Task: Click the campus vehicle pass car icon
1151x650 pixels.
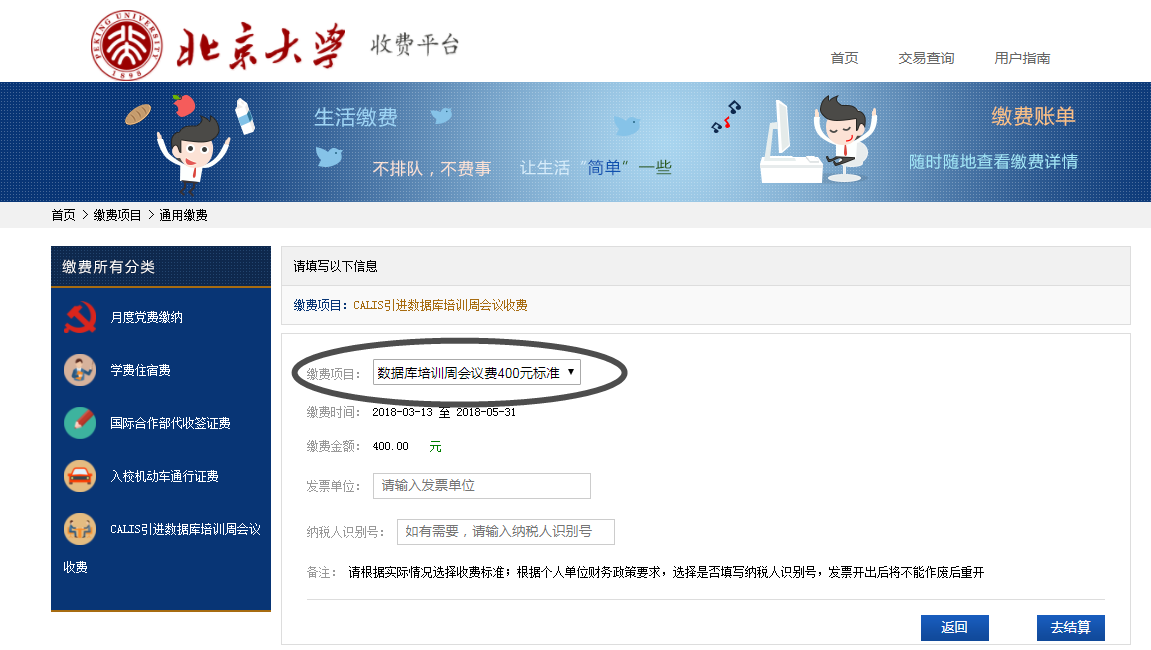Action: pos(80,476)
